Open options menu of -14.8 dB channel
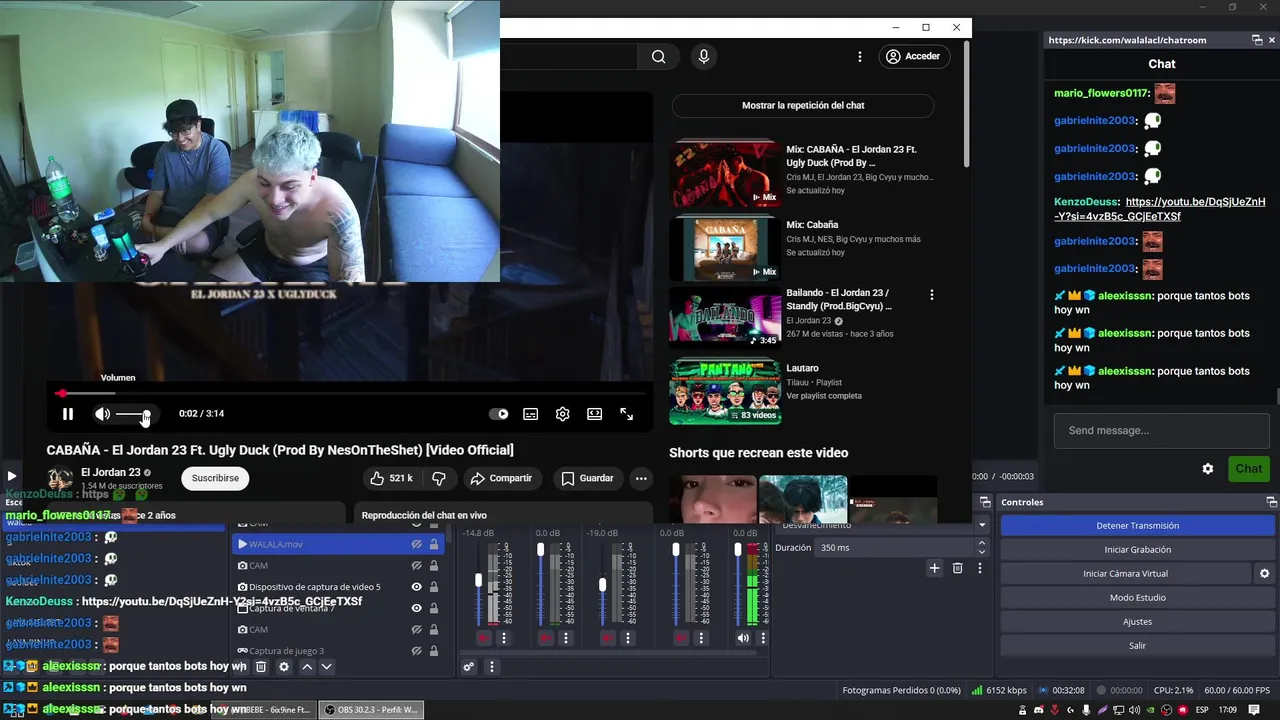The width and height of the screenshot is (1280, 720). [x=503, y=638]
